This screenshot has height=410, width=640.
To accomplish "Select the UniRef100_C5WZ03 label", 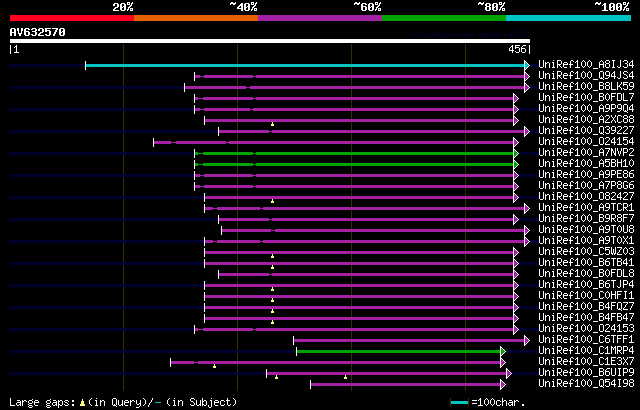I will 586,252.
